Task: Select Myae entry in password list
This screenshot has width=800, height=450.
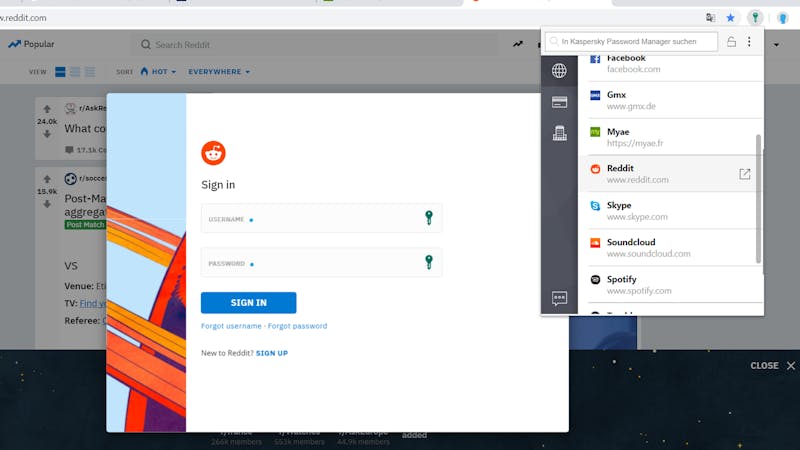Action: [671, 137]
